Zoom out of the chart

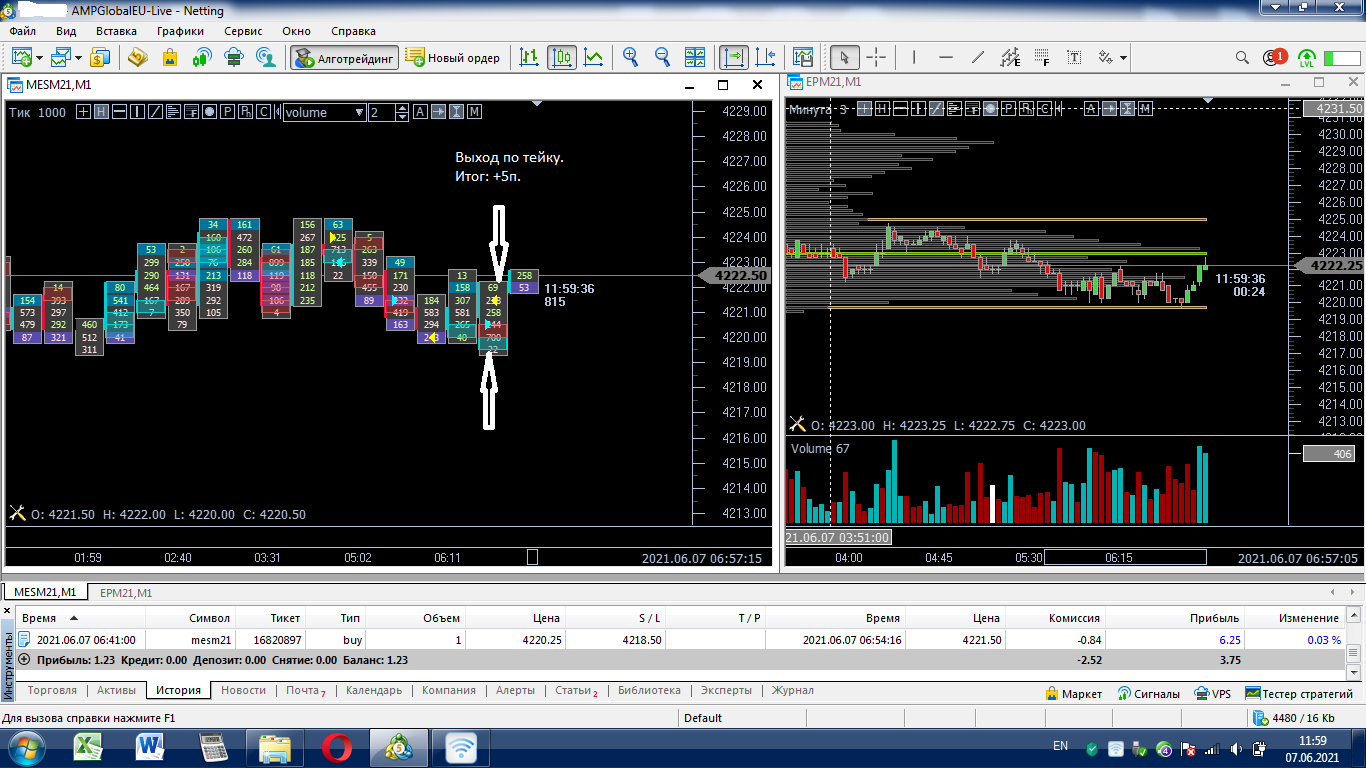click(x=662, y=57)
